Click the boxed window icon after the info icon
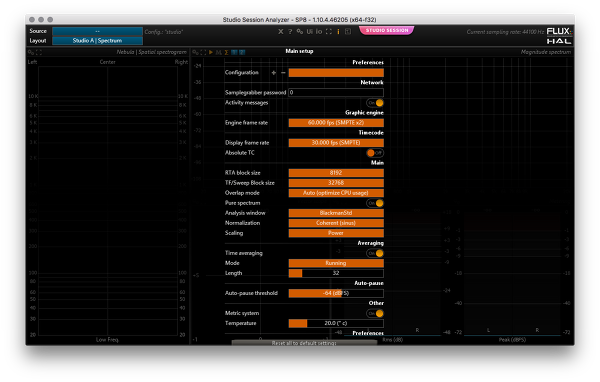Viewport: 600px width, 382px height. 348,32
